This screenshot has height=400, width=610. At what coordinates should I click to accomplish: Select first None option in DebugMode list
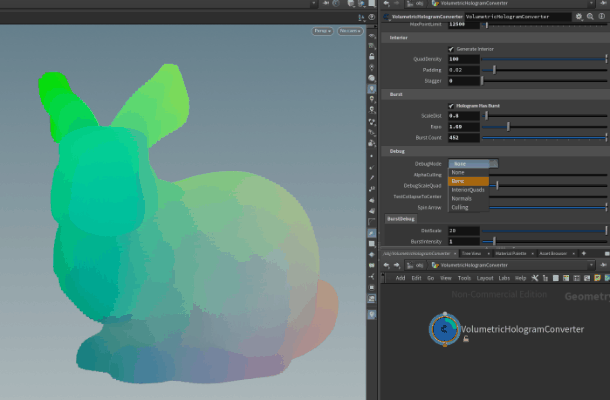tap(468, 172)
